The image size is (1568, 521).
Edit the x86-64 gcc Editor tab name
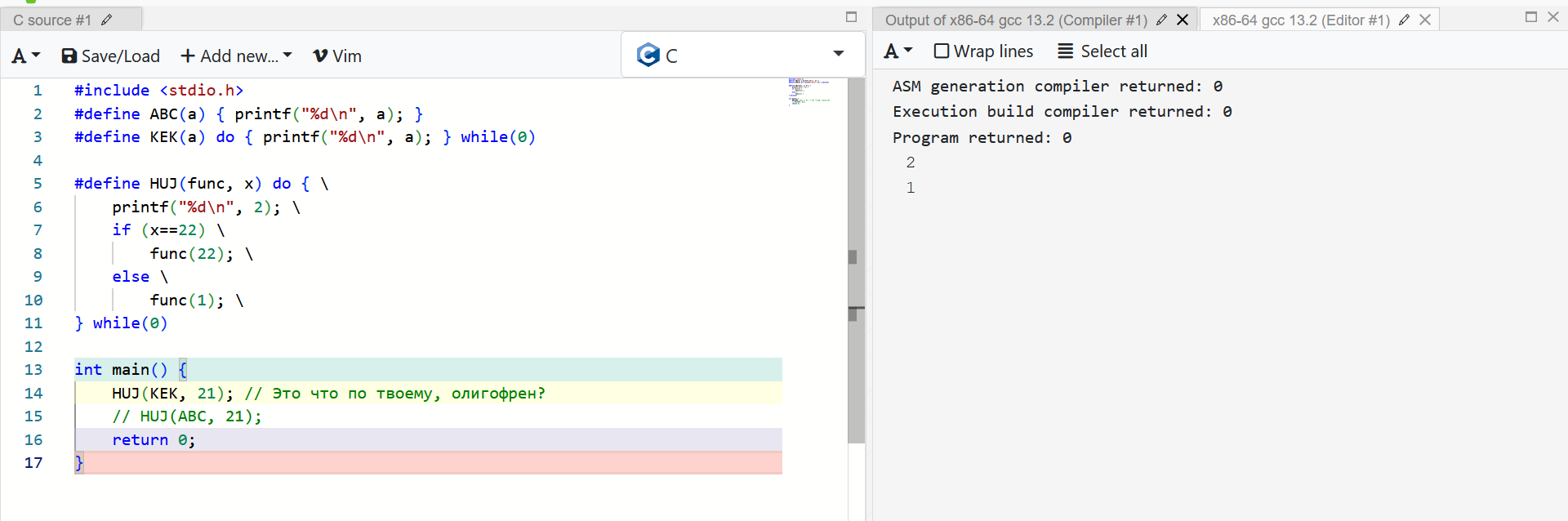1404,20
